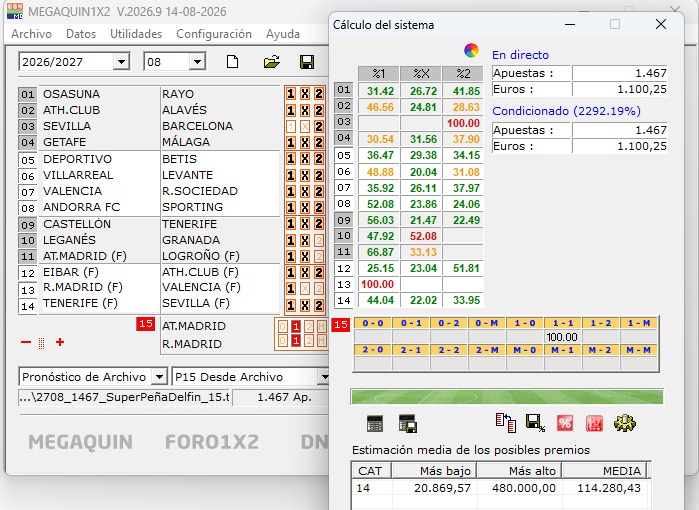699x510 pixels.
Task: Open file with the folder icon
Action: pyautogui.click(x=271, y=62)
